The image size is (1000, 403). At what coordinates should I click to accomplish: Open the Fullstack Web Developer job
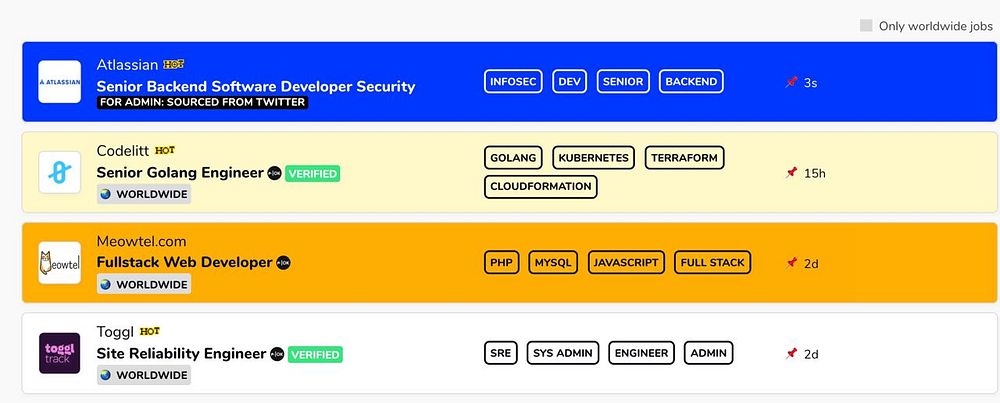(184, 263)
